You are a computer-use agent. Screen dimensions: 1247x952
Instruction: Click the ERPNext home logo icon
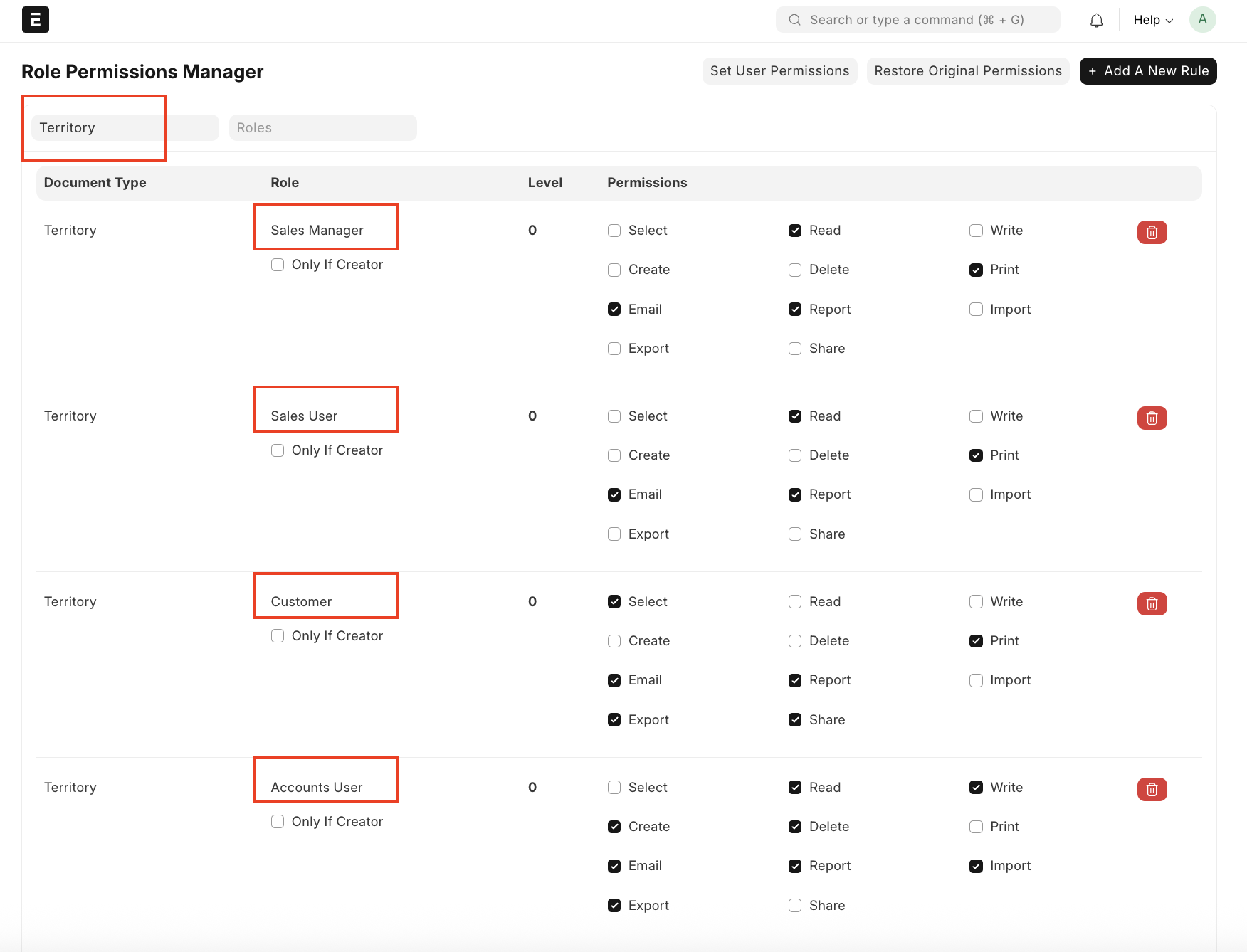[x=36, y=20]
